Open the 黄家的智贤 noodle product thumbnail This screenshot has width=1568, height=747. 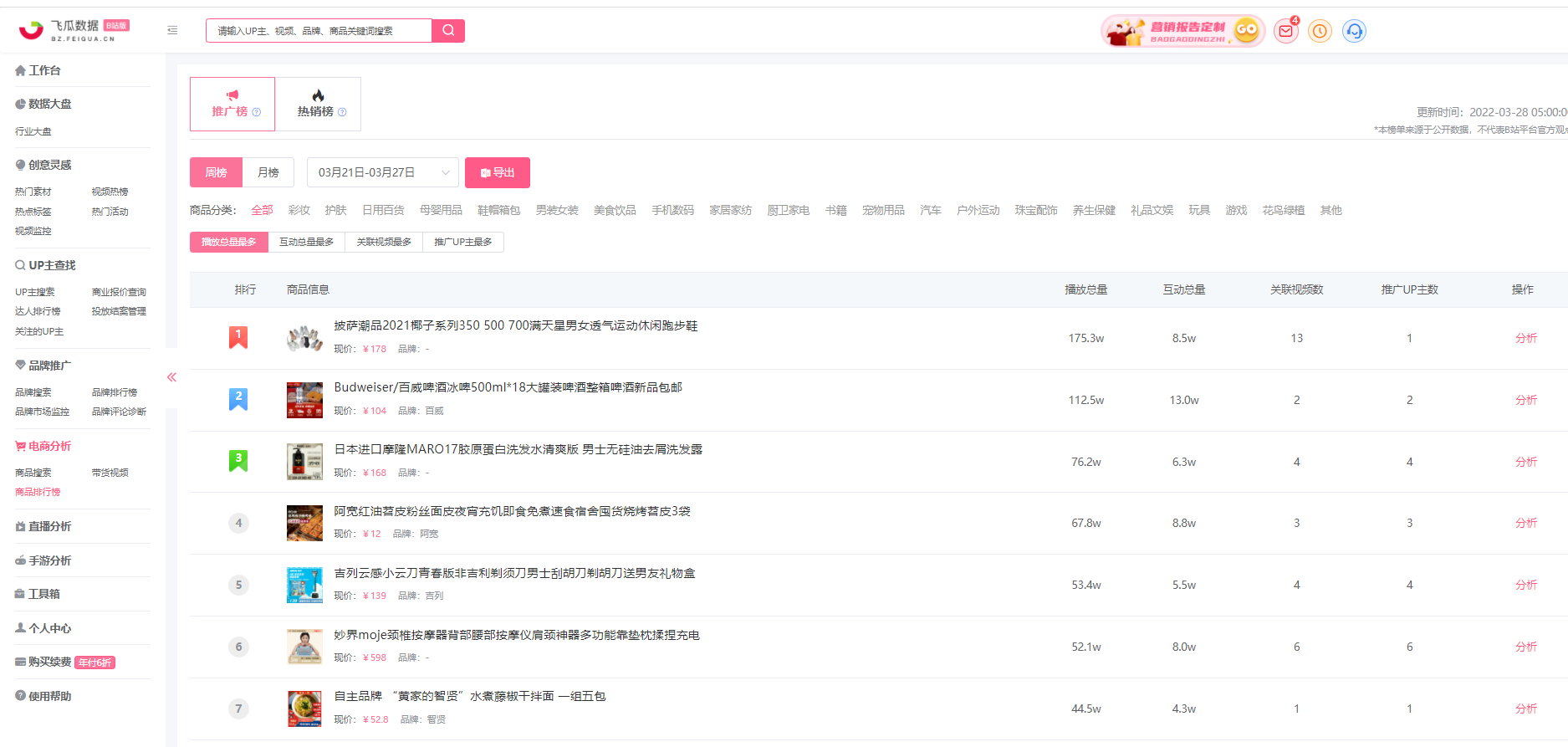point(304,709)
